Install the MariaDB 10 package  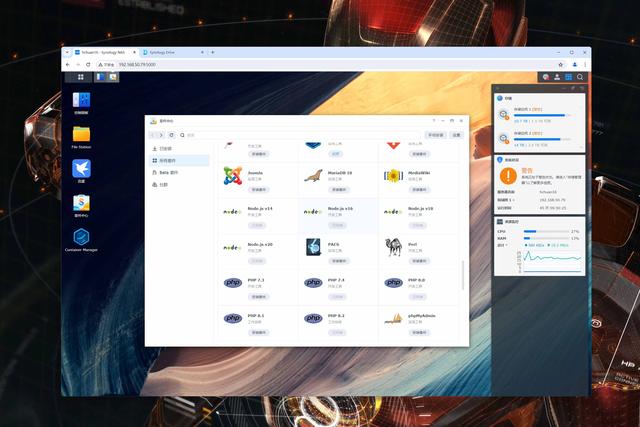coord(339,189)
